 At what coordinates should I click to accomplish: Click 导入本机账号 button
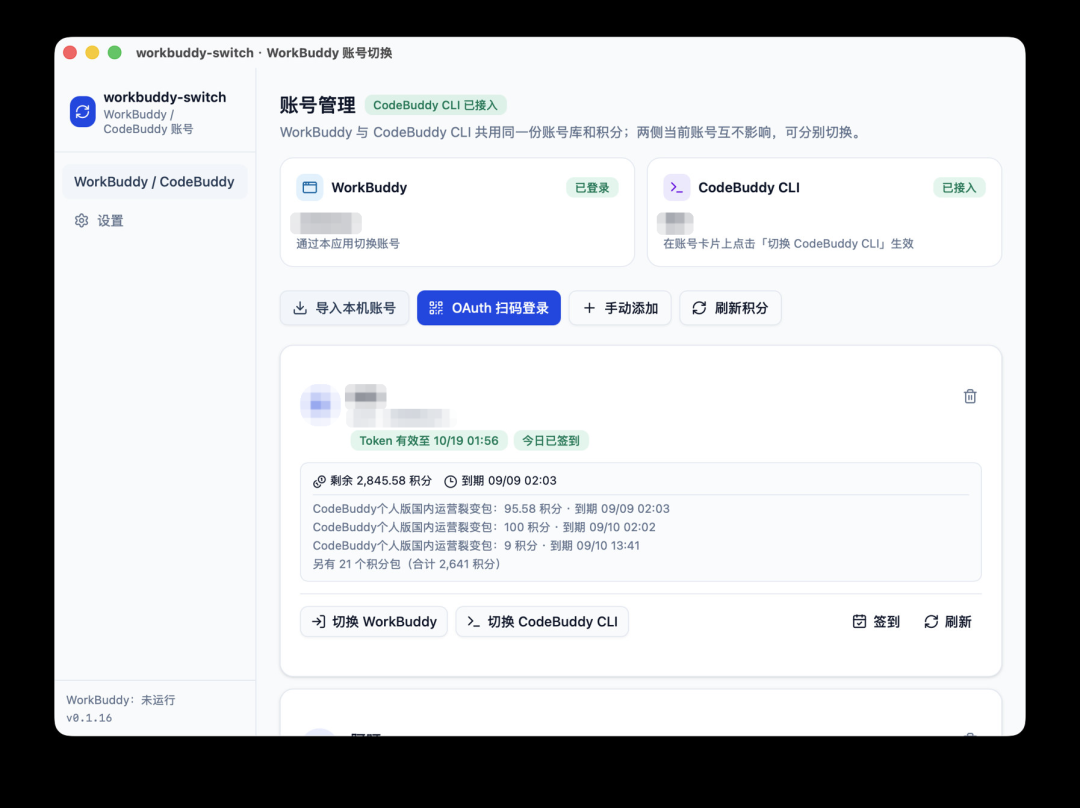click(344, 308)
